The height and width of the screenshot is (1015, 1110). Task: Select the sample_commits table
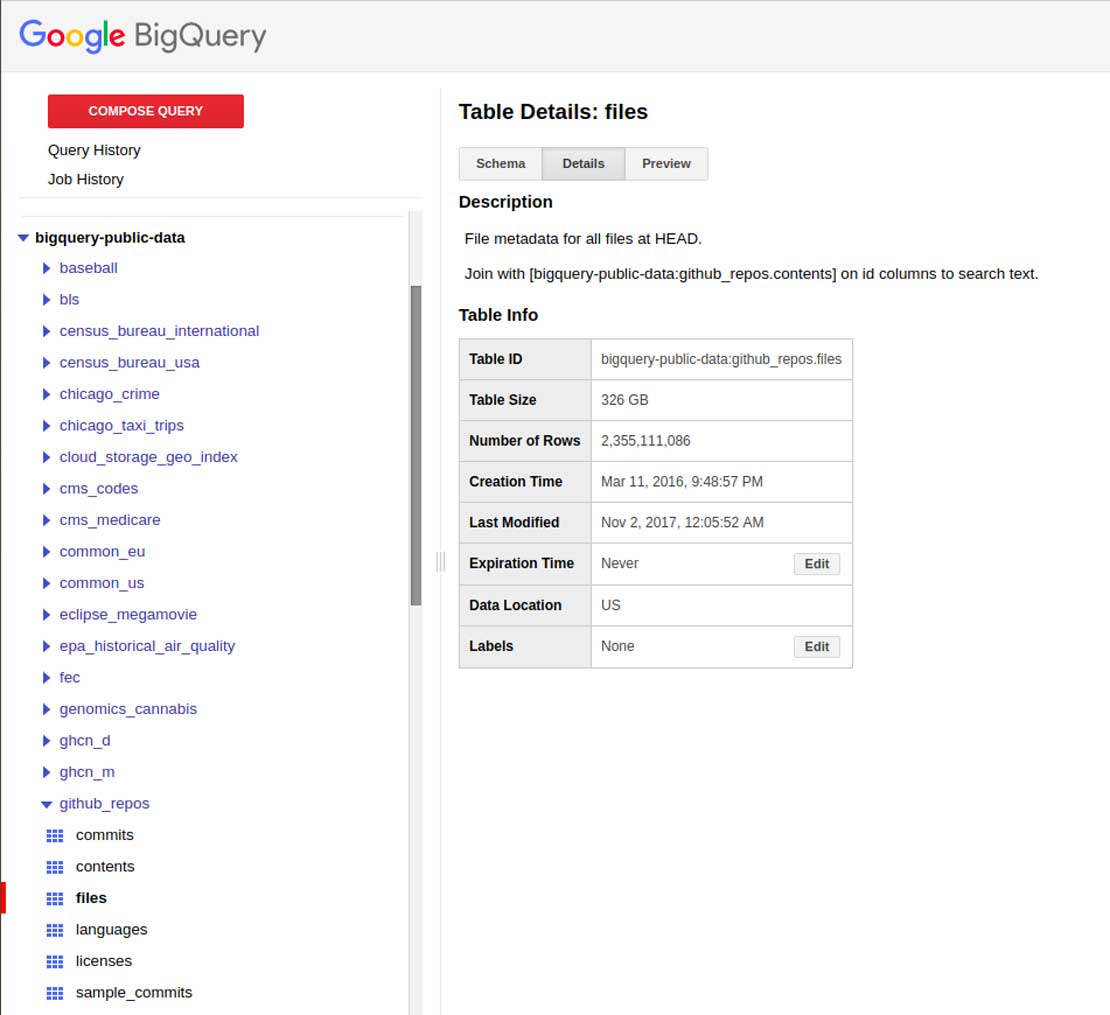134,993
